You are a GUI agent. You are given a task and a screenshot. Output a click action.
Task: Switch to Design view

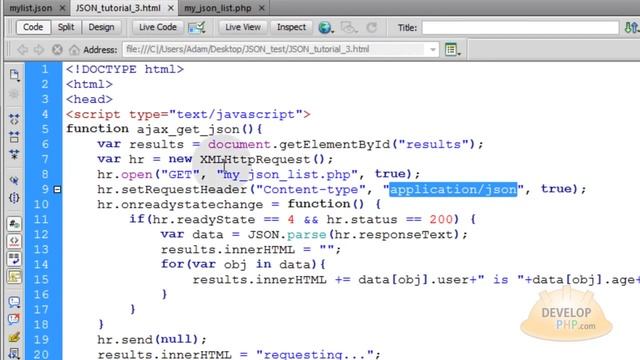point(101,27)
